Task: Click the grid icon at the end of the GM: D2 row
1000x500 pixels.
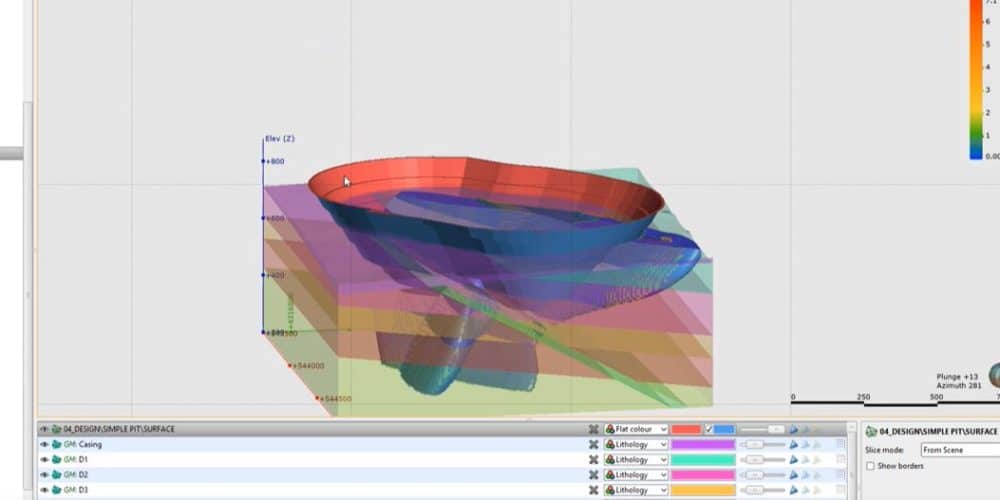Action: pyautogui.click(x=841, y=474)
